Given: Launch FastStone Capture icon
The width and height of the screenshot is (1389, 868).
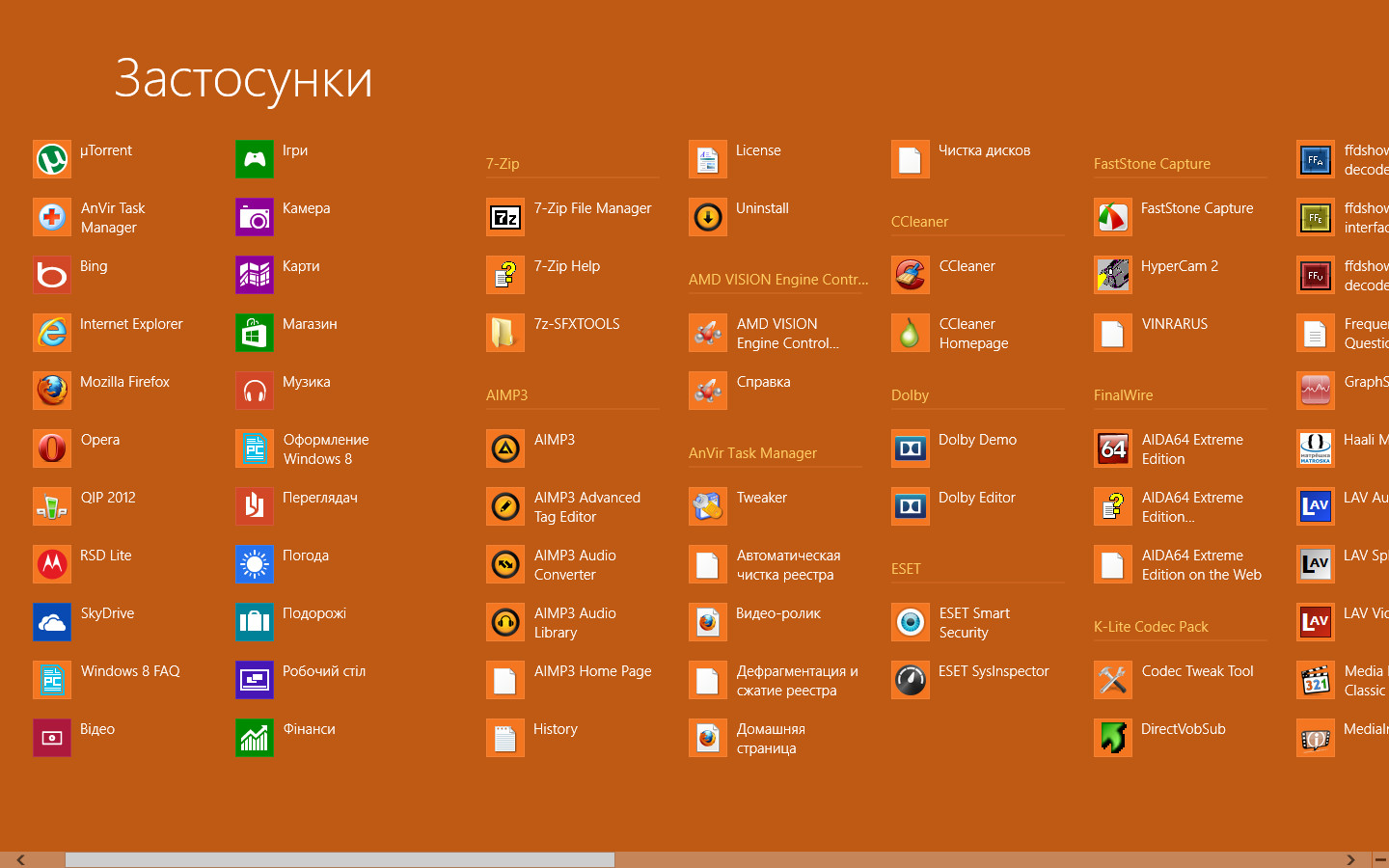Looking at the screenshot, I should pyautogui.click(x=1113, y=217).
